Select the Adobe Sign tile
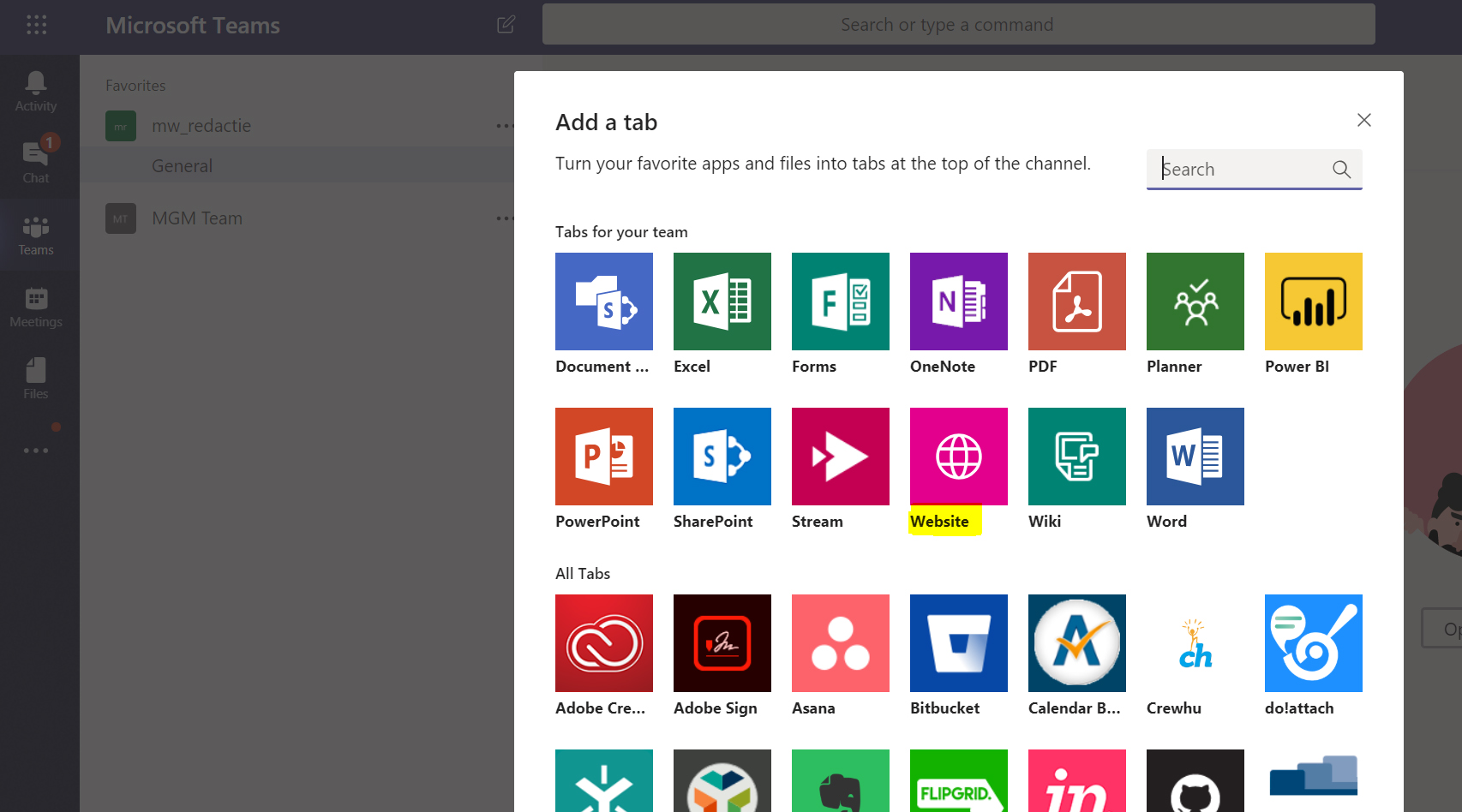 722,643
